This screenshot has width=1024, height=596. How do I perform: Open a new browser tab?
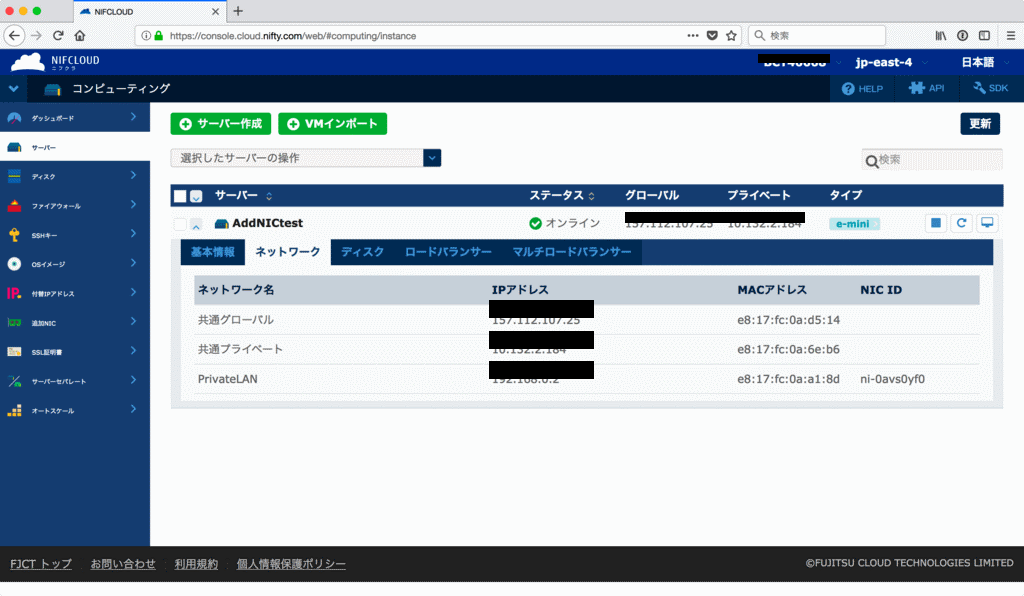coord(238,11)
